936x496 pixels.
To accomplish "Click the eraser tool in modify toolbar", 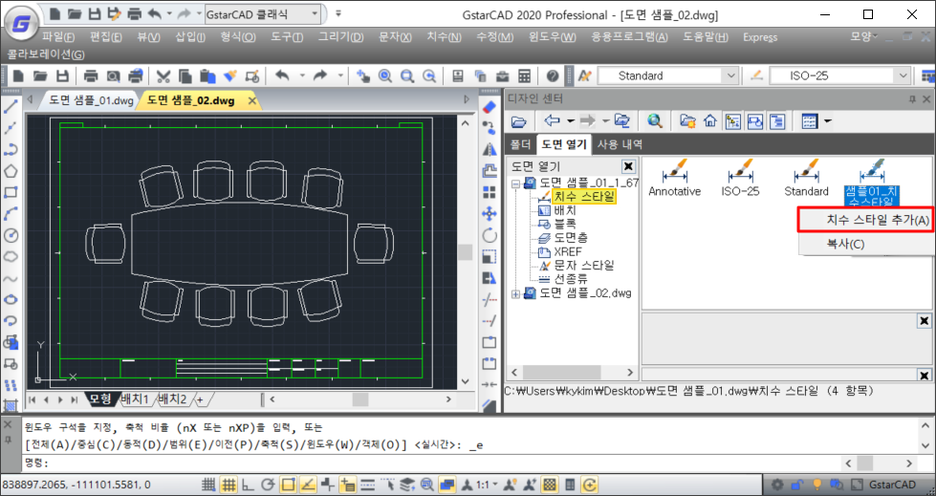I will tap(489, 107).
